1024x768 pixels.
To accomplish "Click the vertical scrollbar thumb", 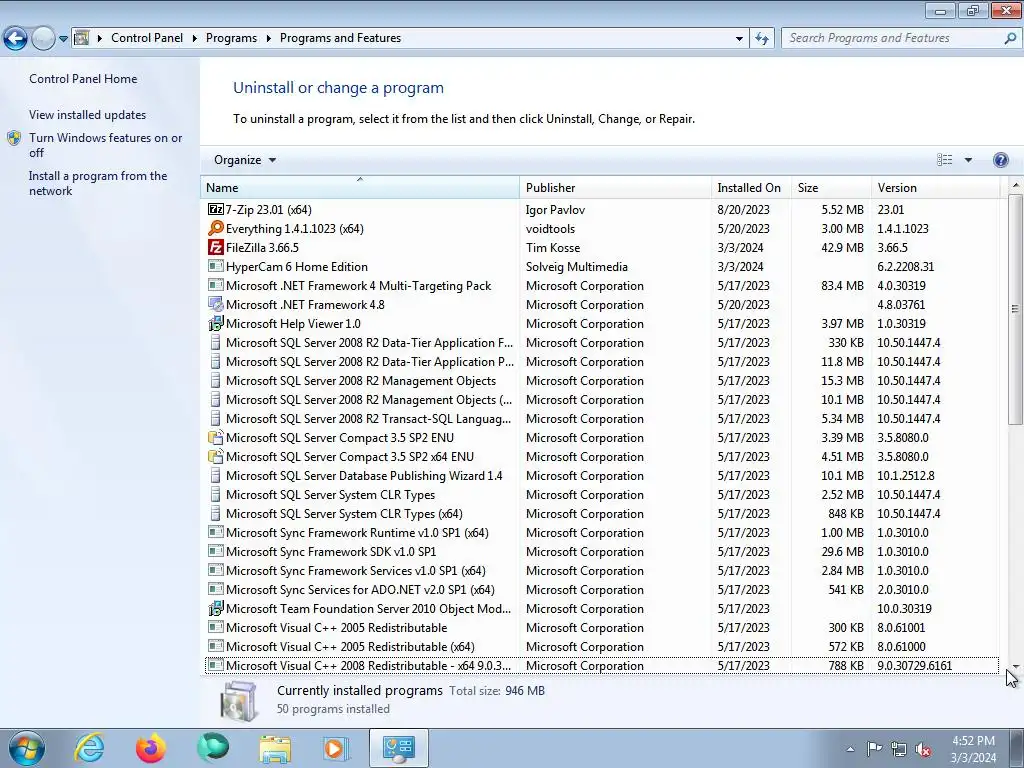I will point(1015,308).
